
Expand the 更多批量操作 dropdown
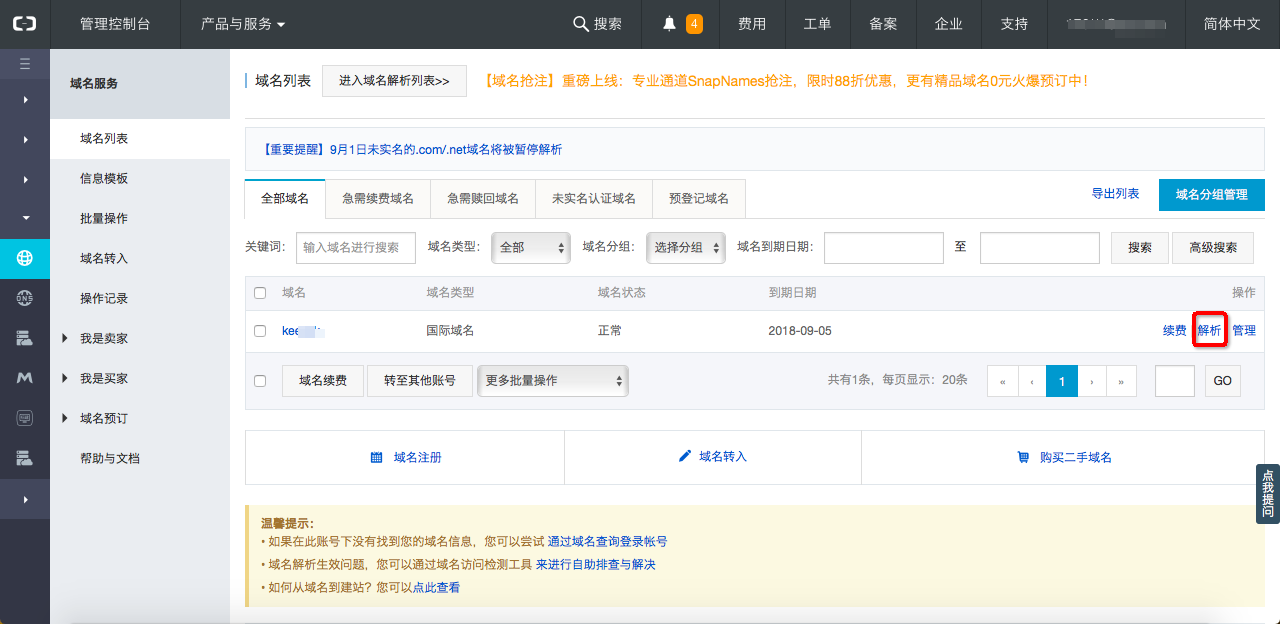coord(553,381)
